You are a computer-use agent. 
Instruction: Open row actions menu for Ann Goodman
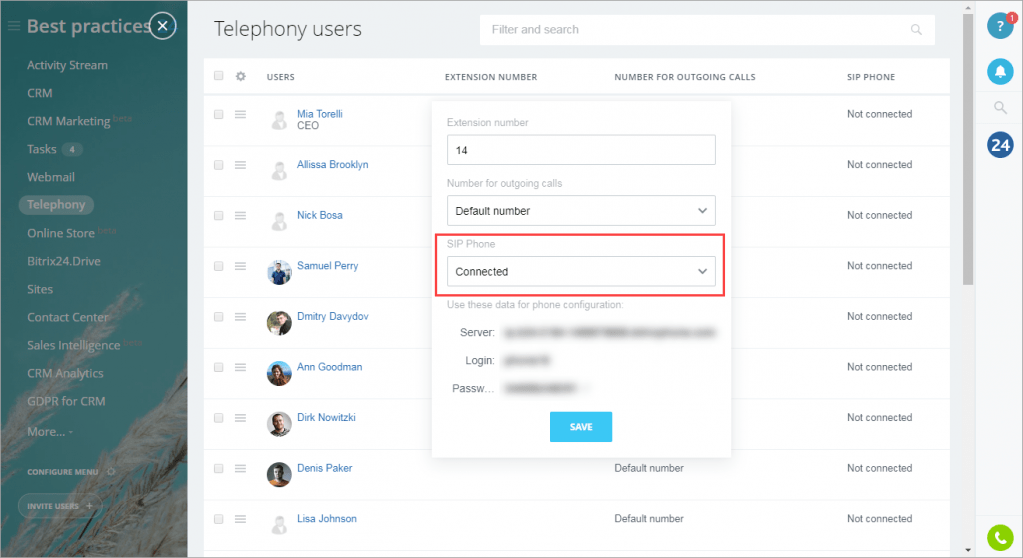240,367
